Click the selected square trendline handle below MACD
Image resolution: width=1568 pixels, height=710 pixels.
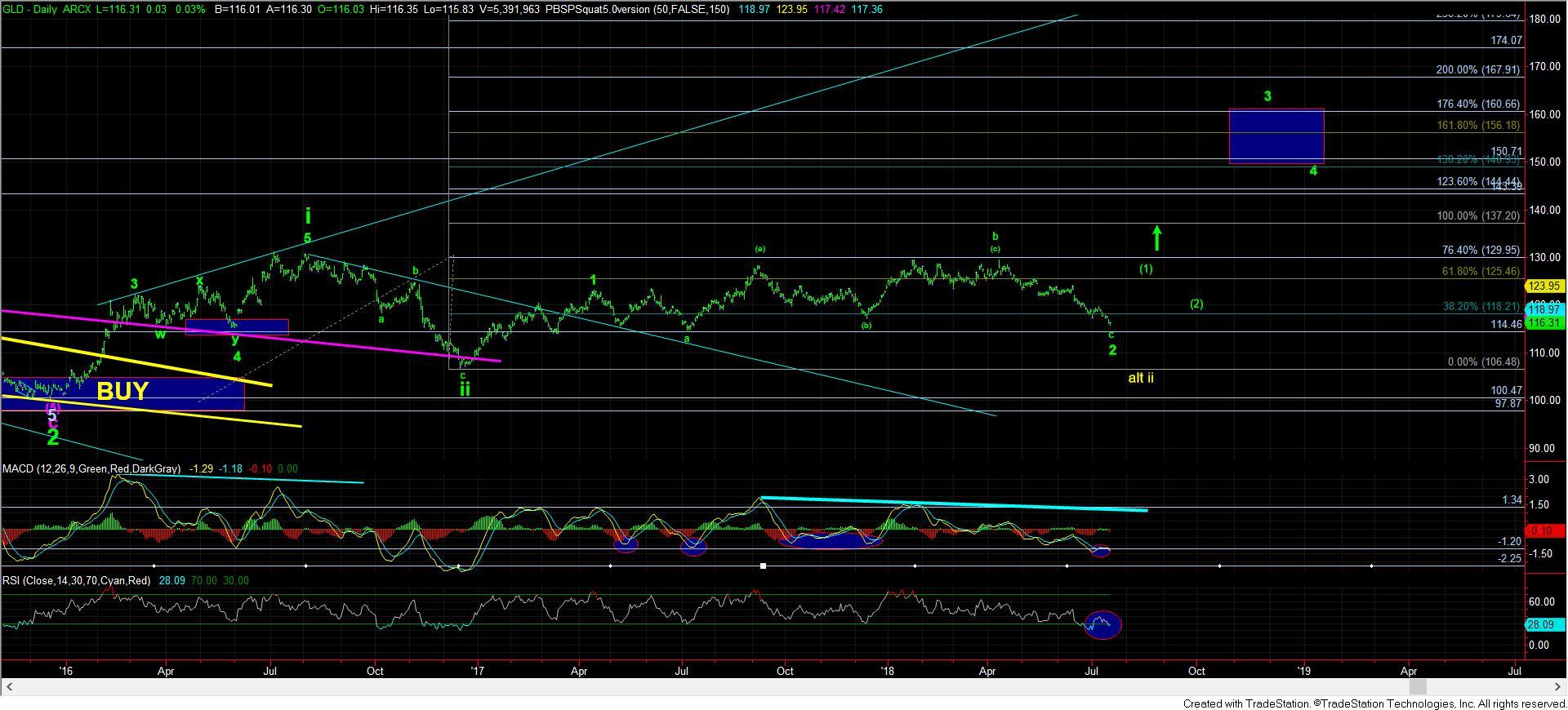coord(763,566)
